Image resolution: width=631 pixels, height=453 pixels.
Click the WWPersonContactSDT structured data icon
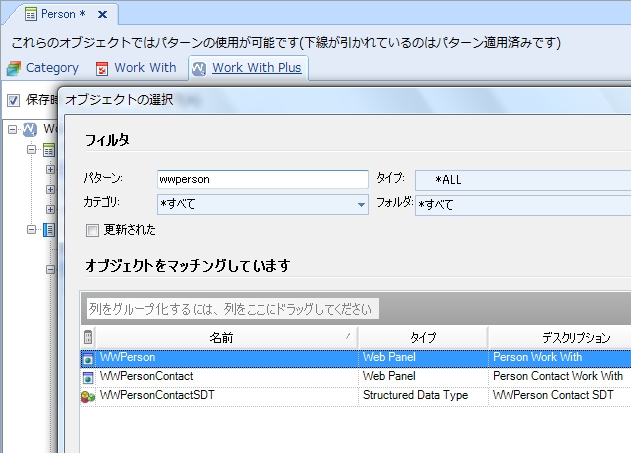pos(88,396)
